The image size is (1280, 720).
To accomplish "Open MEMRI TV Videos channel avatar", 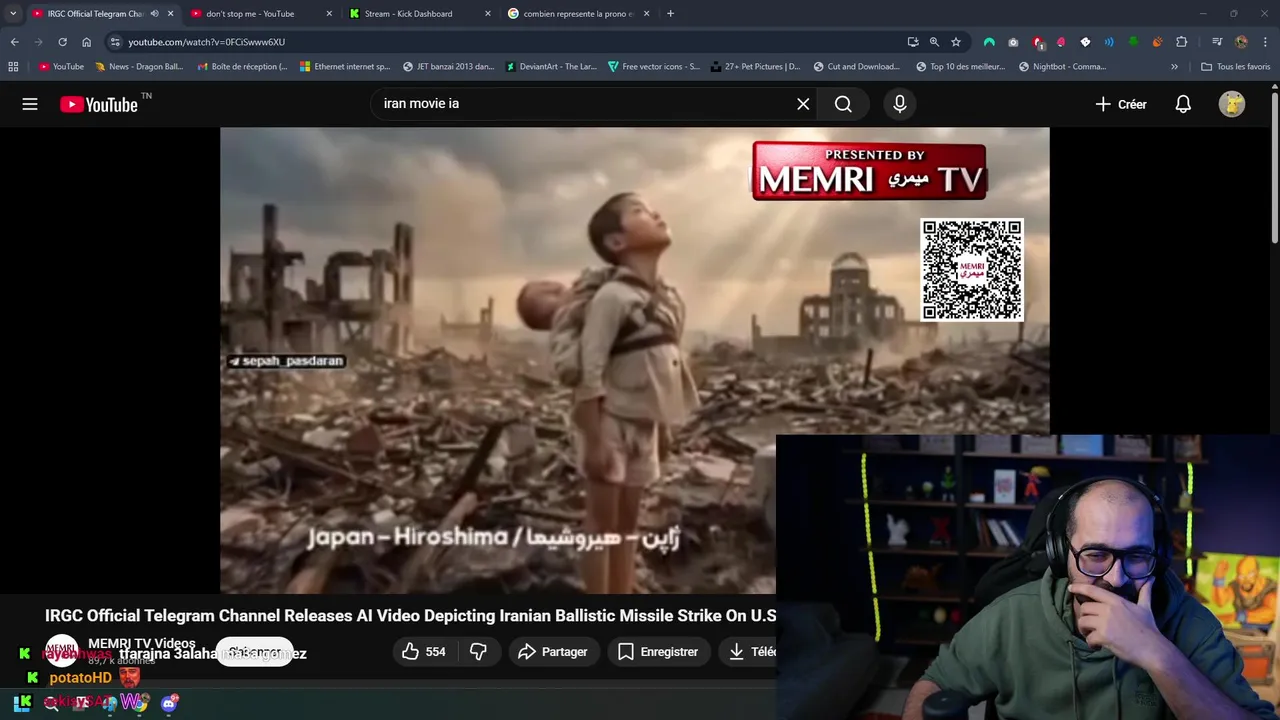I will click(61, 651).
